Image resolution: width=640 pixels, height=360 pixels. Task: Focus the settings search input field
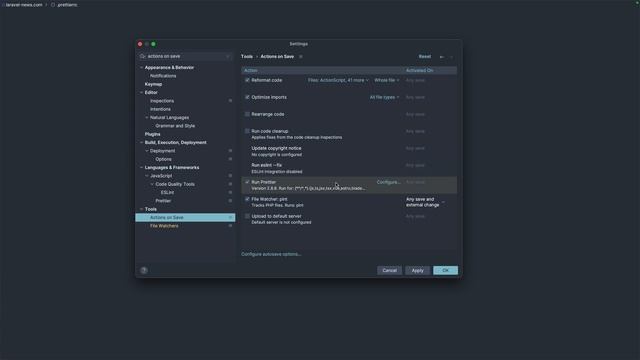pyautogui.click(x=186, y=56)
